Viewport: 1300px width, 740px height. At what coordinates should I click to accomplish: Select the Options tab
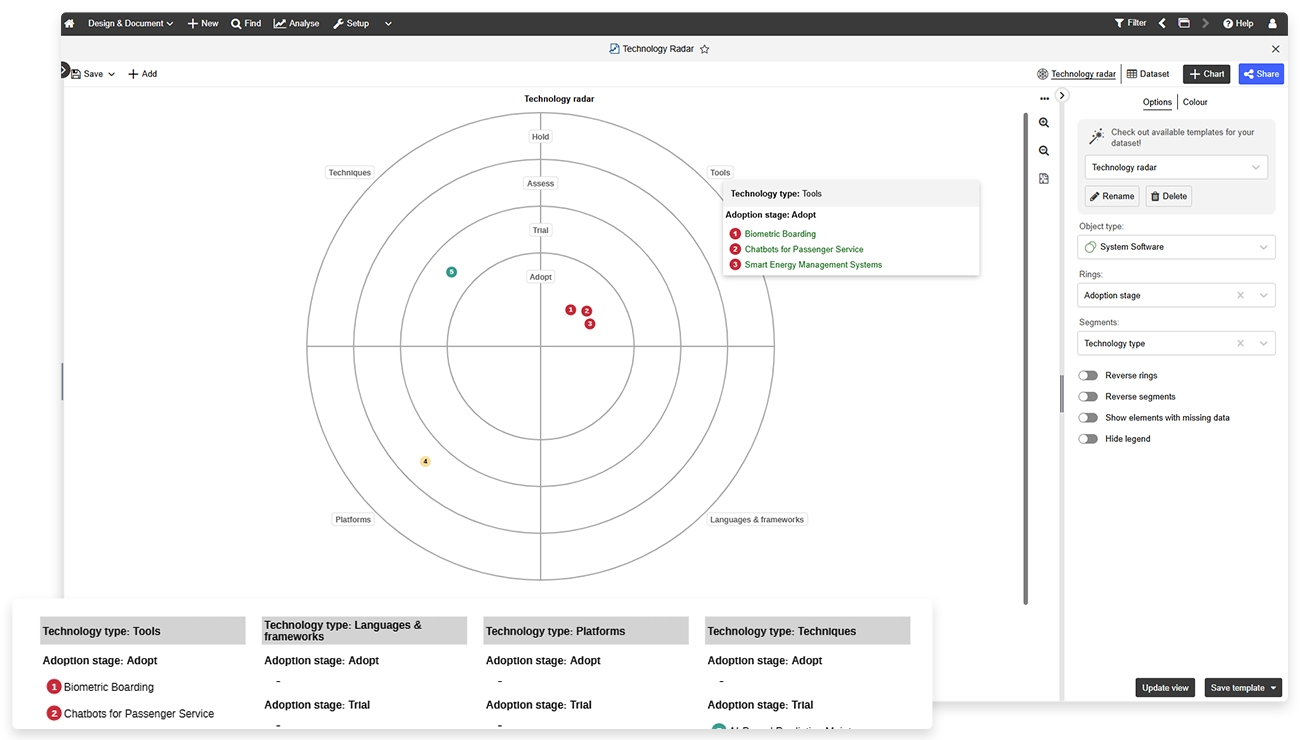(x=1157, y=102)
